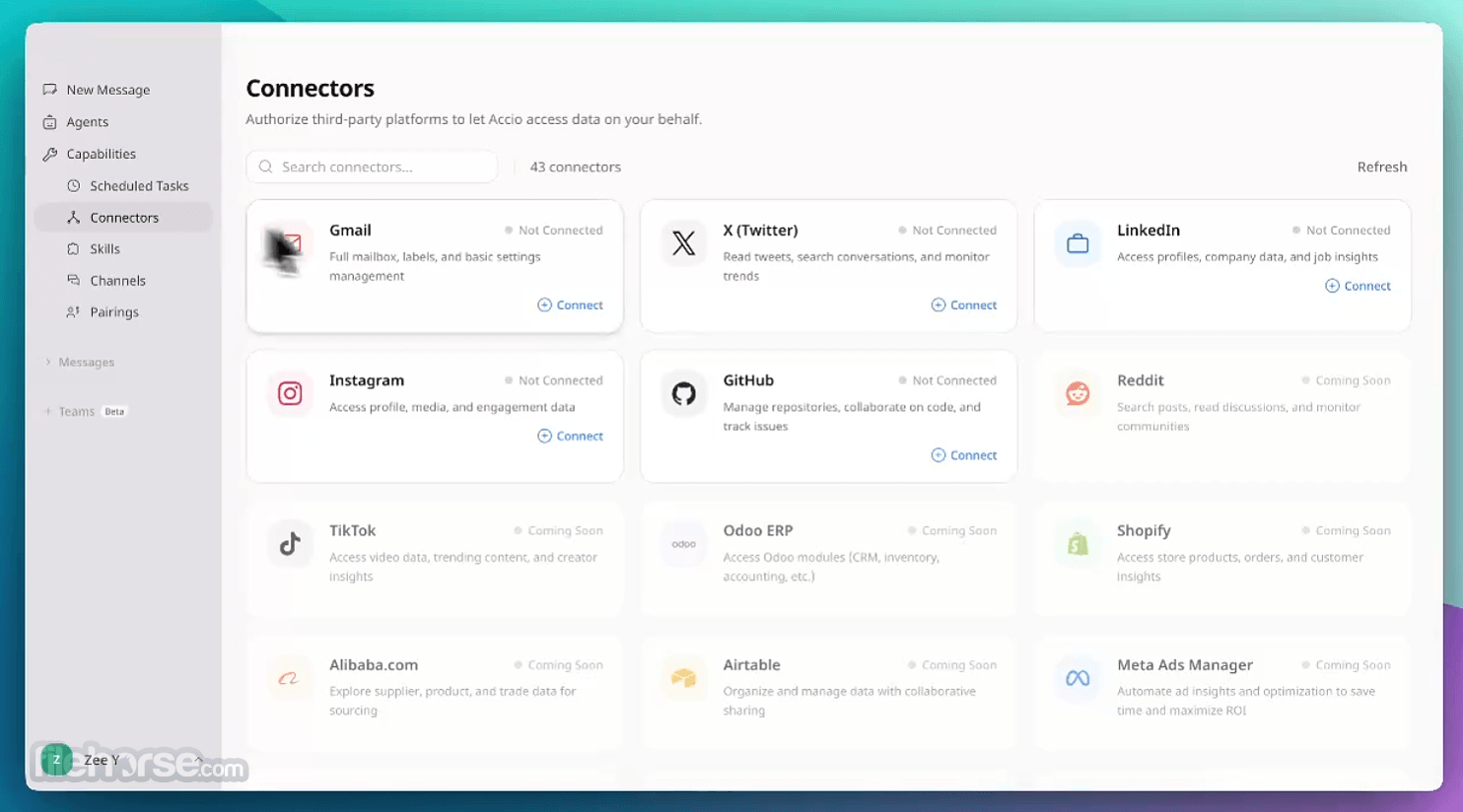The image size is (1463, 812).
Task: Click the Skills icon in sidebar
Action: click(74, 249)
